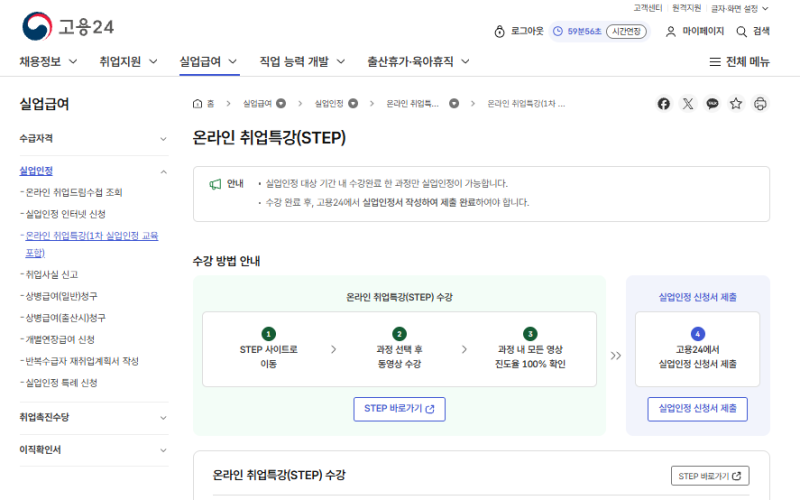Click 실업급여 breadcrumb text

tap(257, 104)
